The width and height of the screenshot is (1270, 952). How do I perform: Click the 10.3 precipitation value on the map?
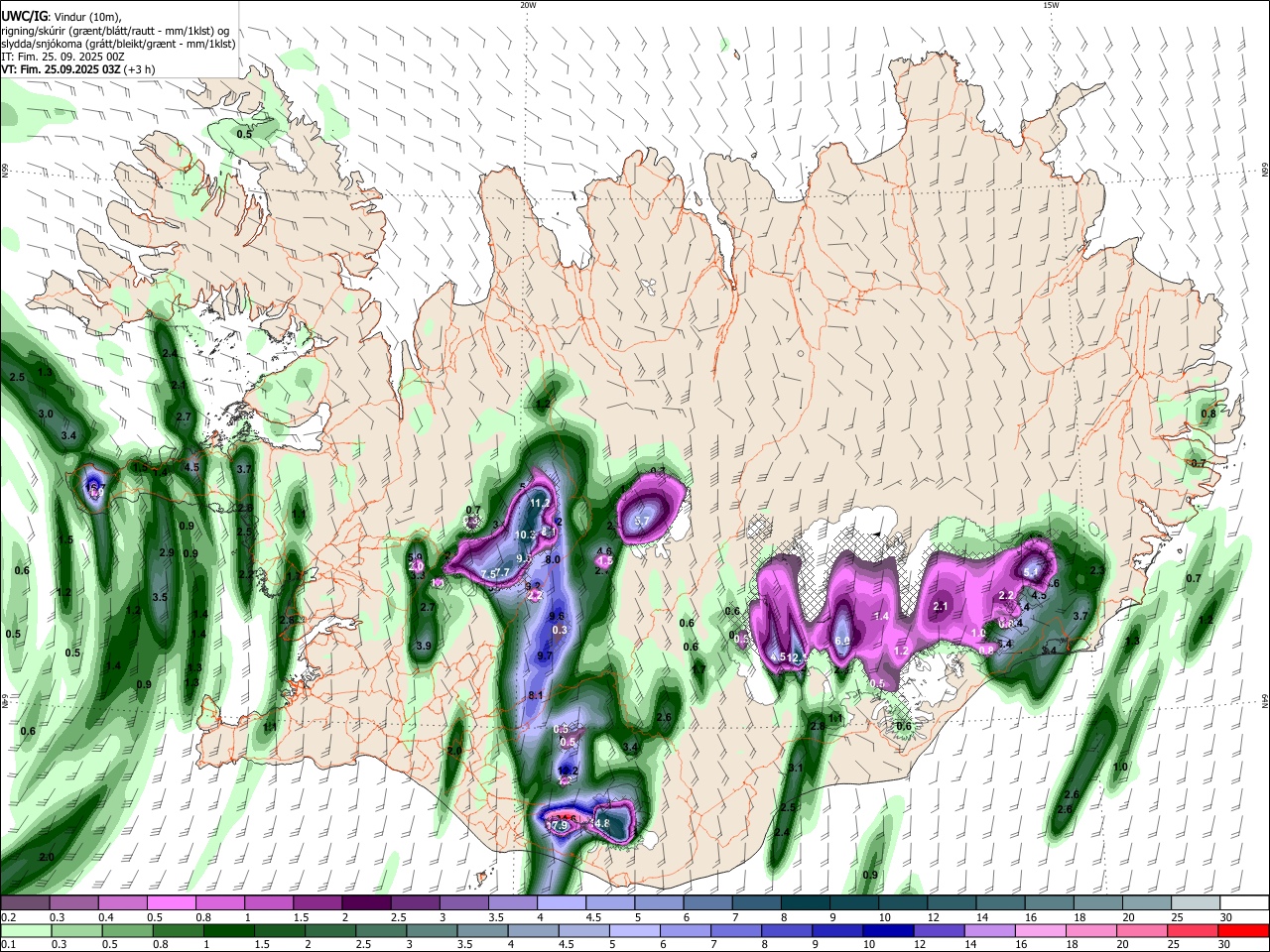526,535
